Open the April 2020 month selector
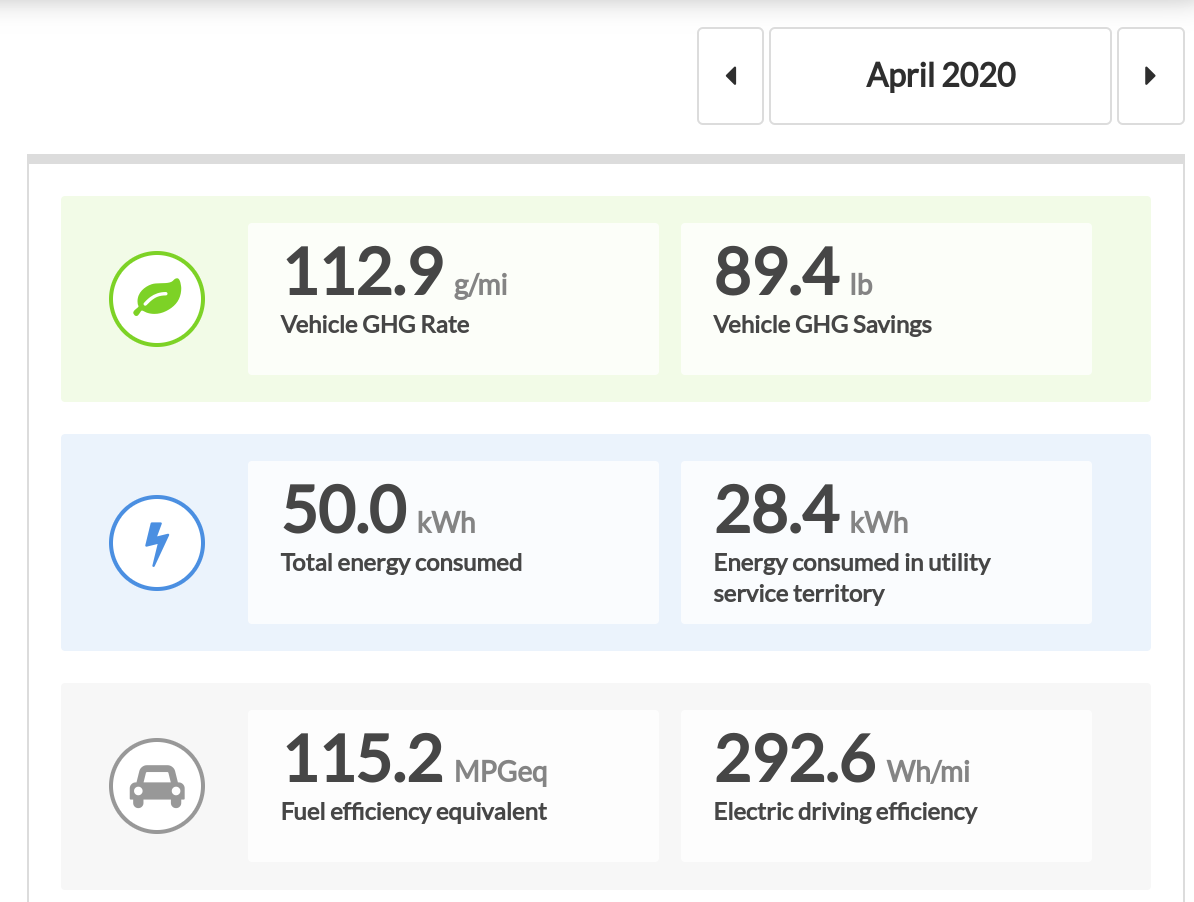1194x902 pixels. (940, 76)
